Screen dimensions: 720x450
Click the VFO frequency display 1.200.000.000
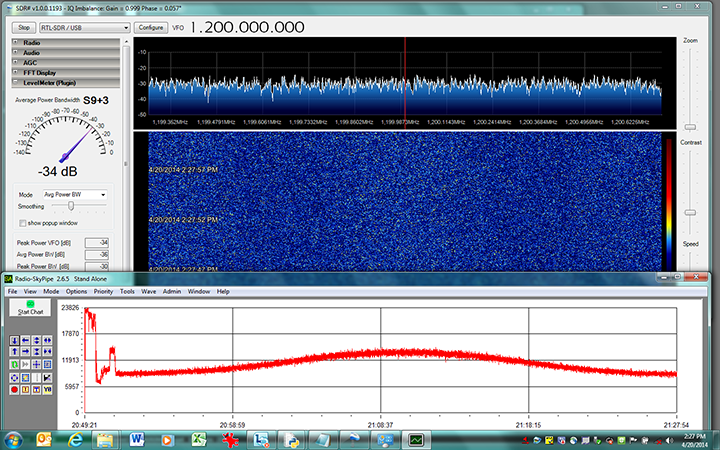247,27
